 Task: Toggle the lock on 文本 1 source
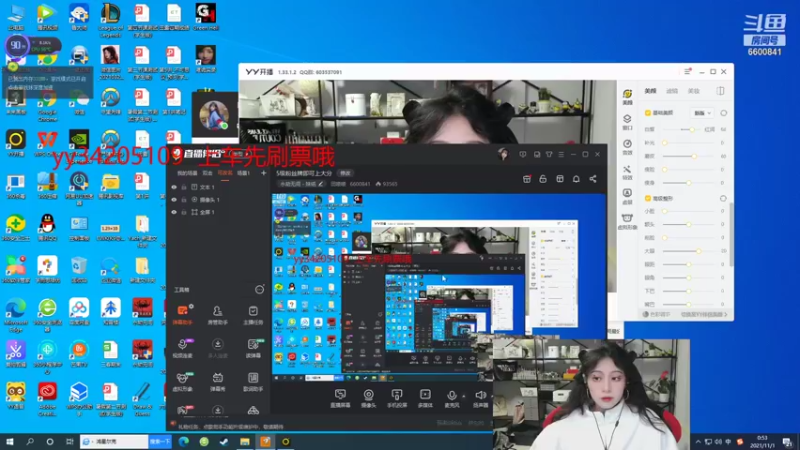pos(184,187)
